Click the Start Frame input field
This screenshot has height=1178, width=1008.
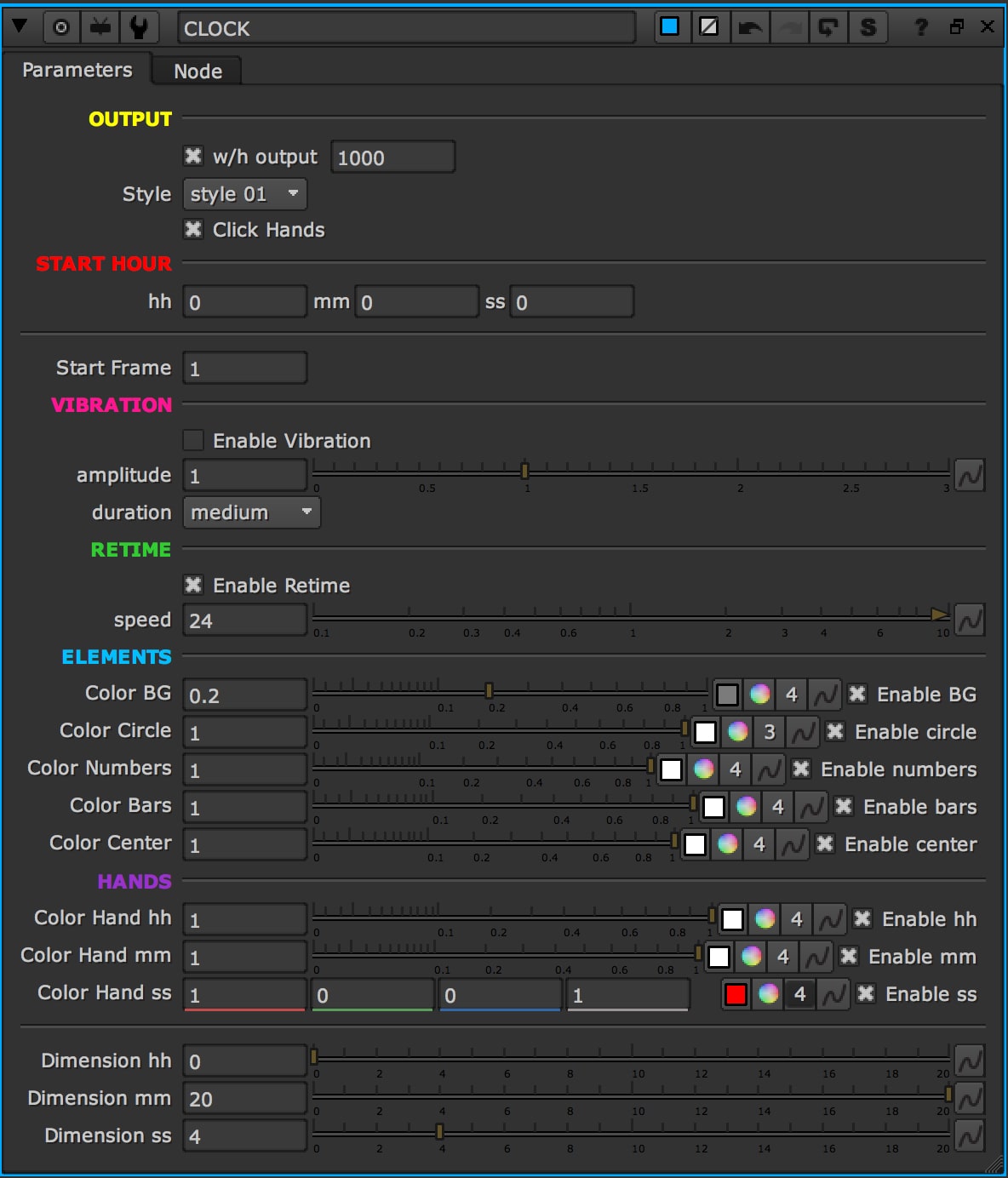(x=244, y=369)
